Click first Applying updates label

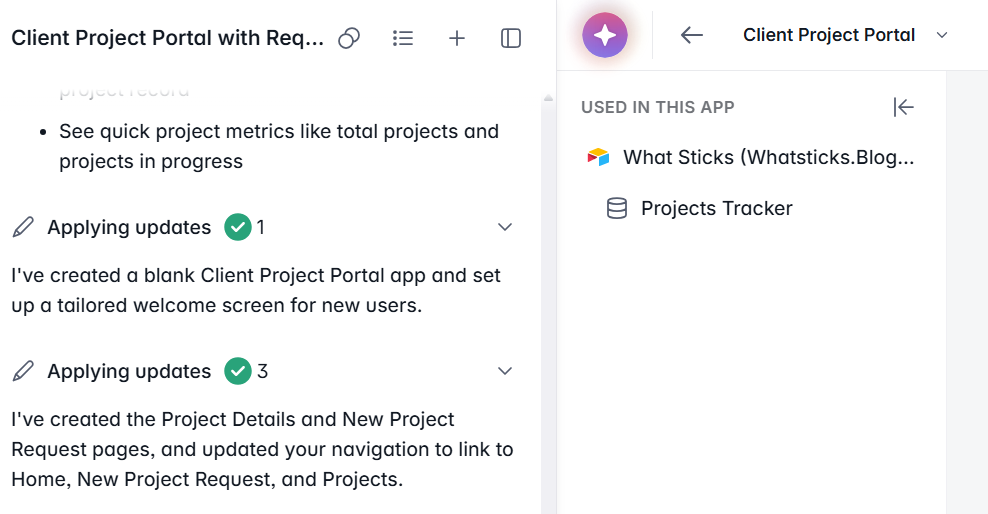(x=129, y=227)
